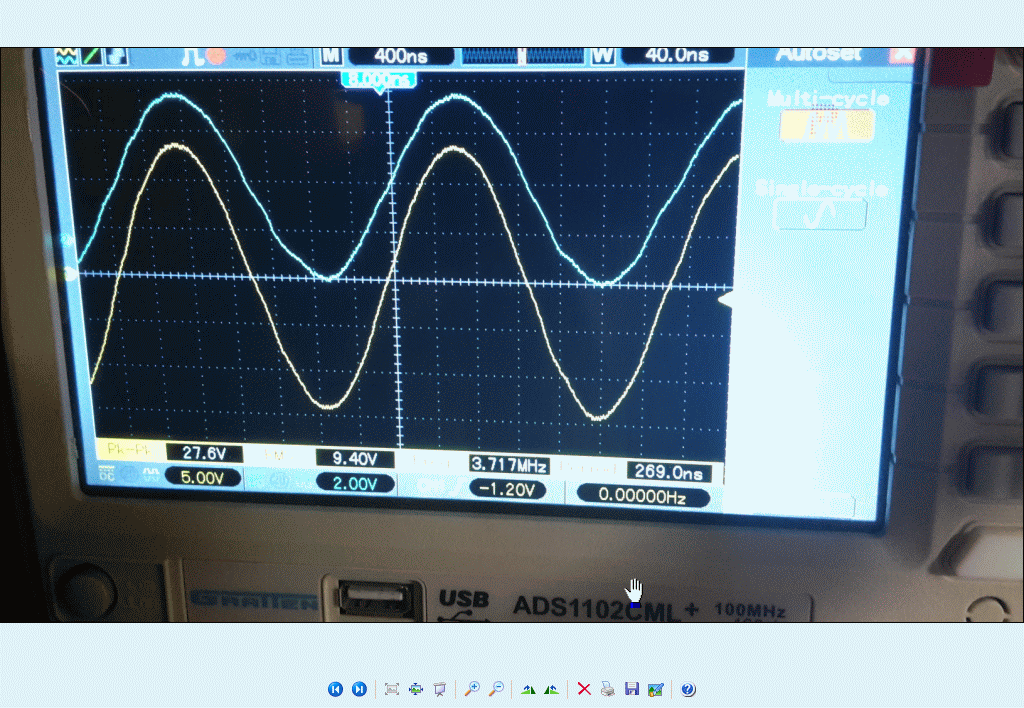
Task: Go to the next image
Action: tap(359, 689)
